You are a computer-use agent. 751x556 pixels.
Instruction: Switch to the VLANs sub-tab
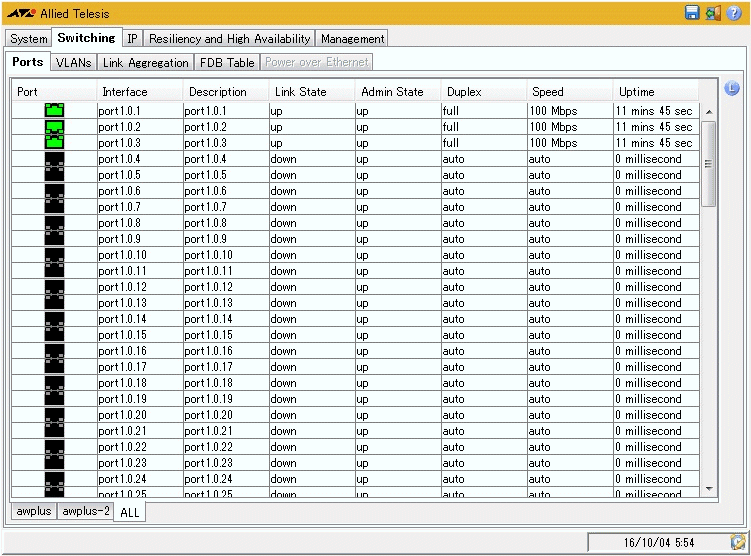tap(73, 62)
